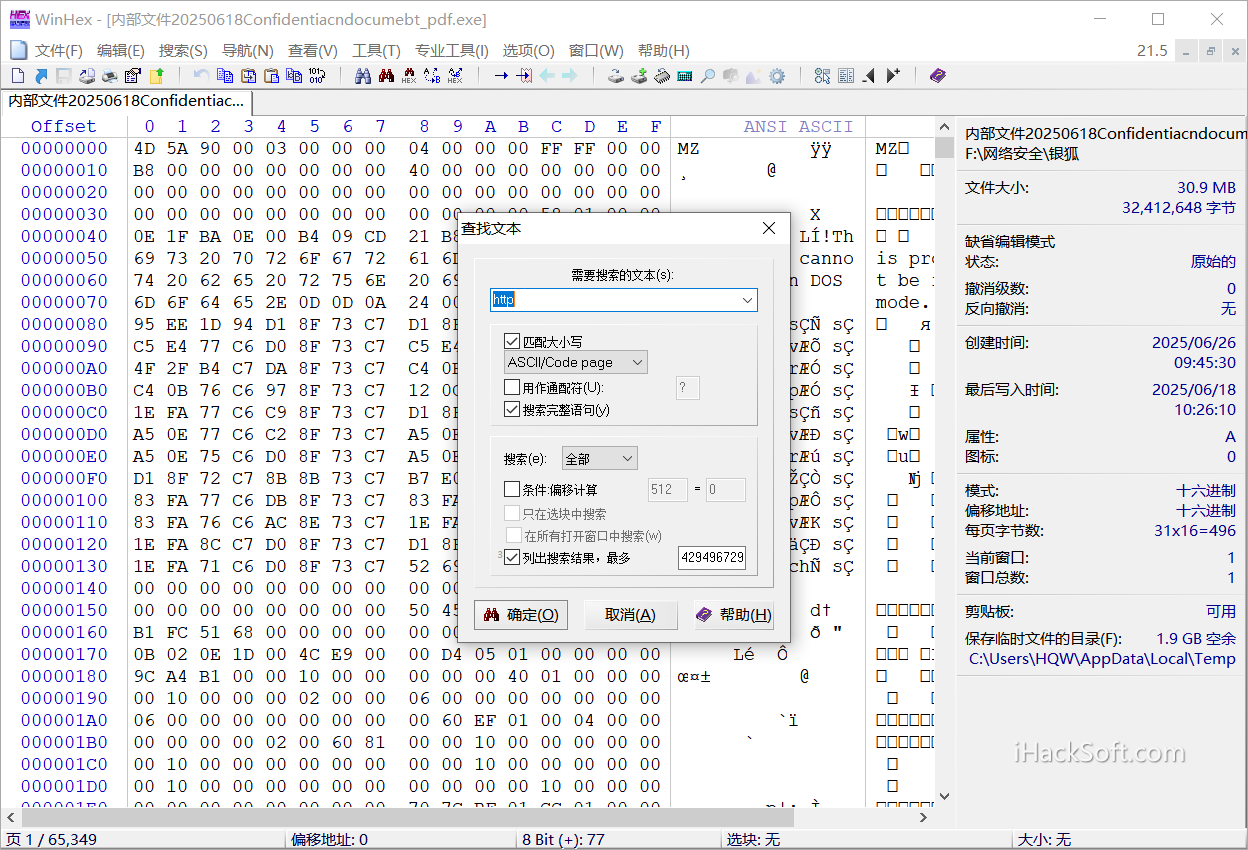Select the 内部文件20250618Confidentiac... file tab
The image size is (1248, 850).
coord(126,101)
